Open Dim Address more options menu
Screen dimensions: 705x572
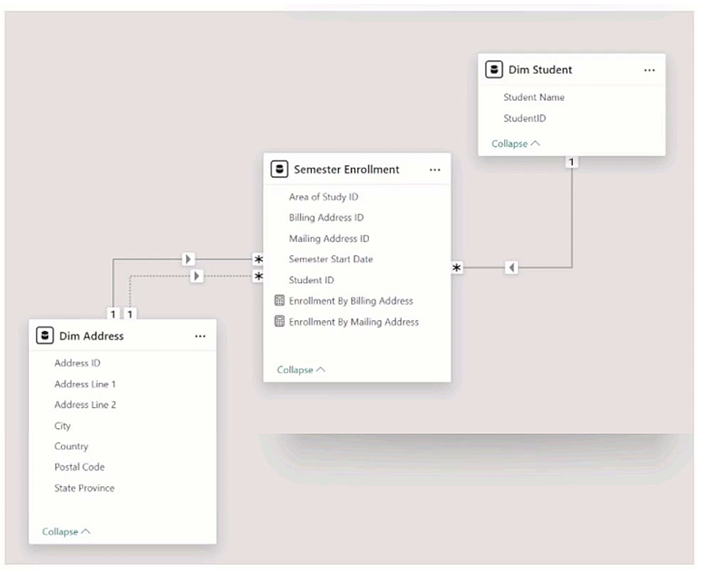[x=200, y=336]
